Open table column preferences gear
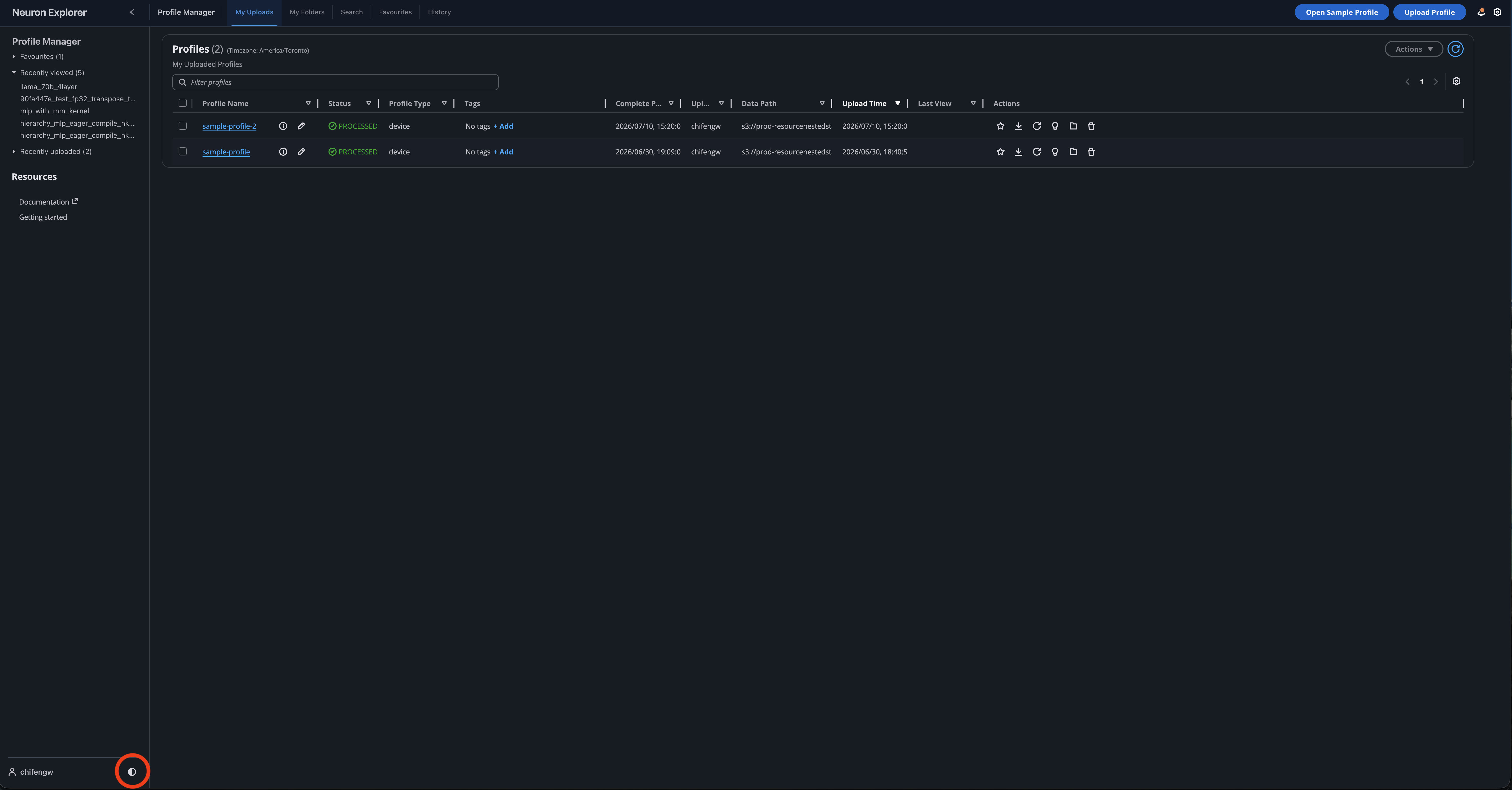Image resolution: width=1512 pixels, height=790 pixels. coord(1456,82)
